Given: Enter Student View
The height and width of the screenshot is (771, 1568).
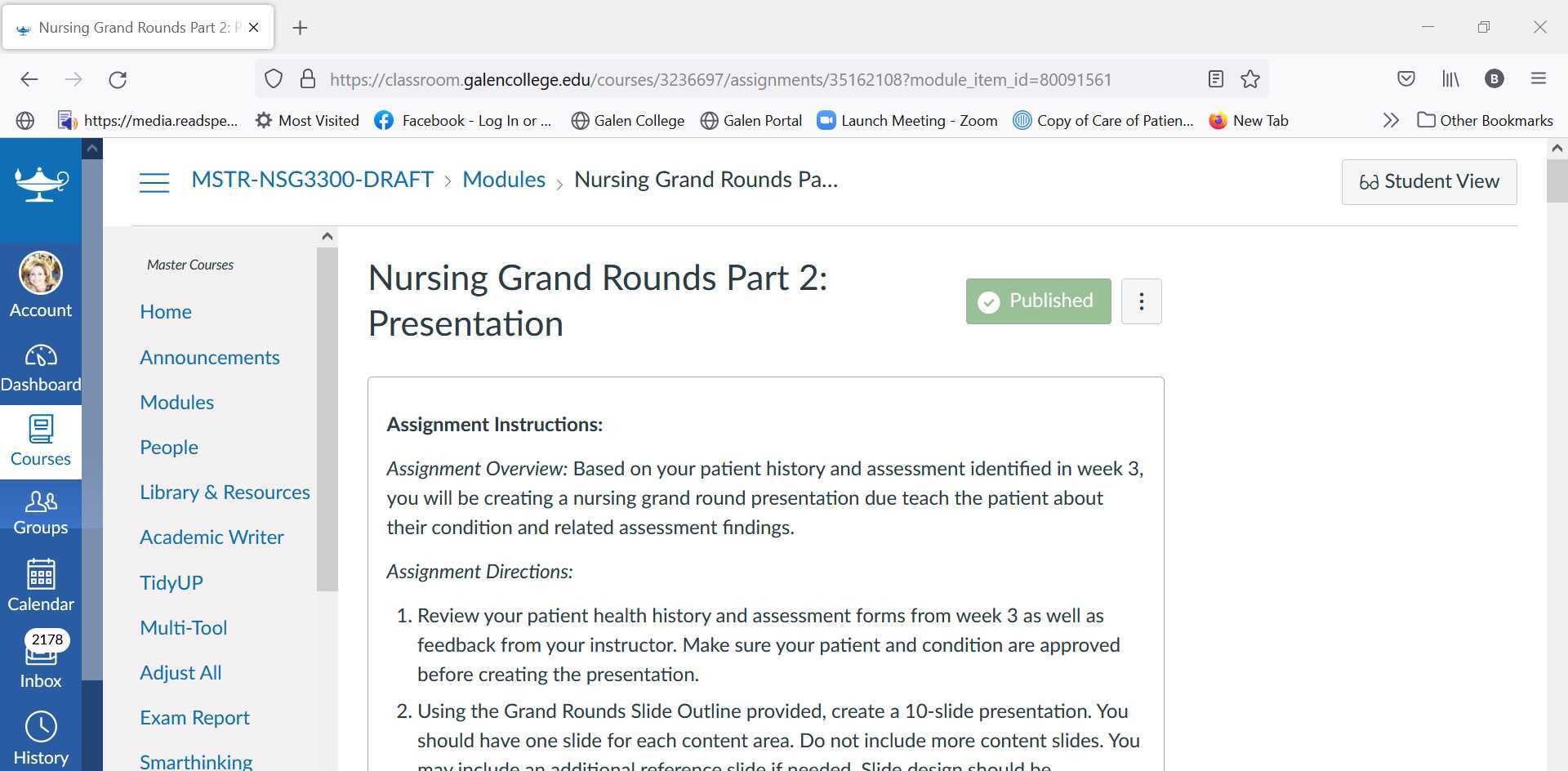Looking at the screenshot, I should pyautogui.click(x=1428, y=181).
